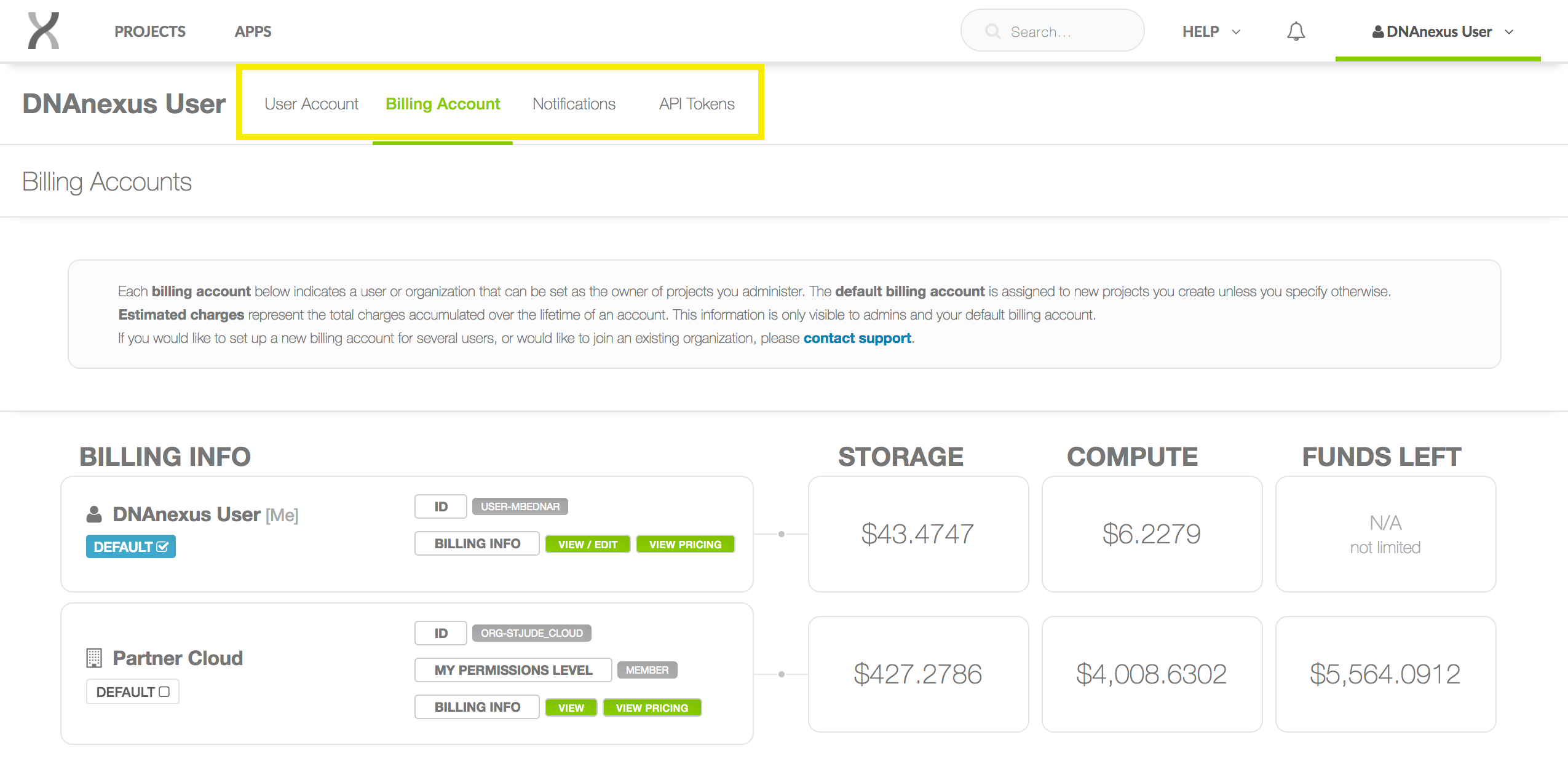The width and height of the screenshot is (1568, 764).
Task: Click the ORG-STJUDE_CLOUD ID tag
Action: (x=532, y=633)
